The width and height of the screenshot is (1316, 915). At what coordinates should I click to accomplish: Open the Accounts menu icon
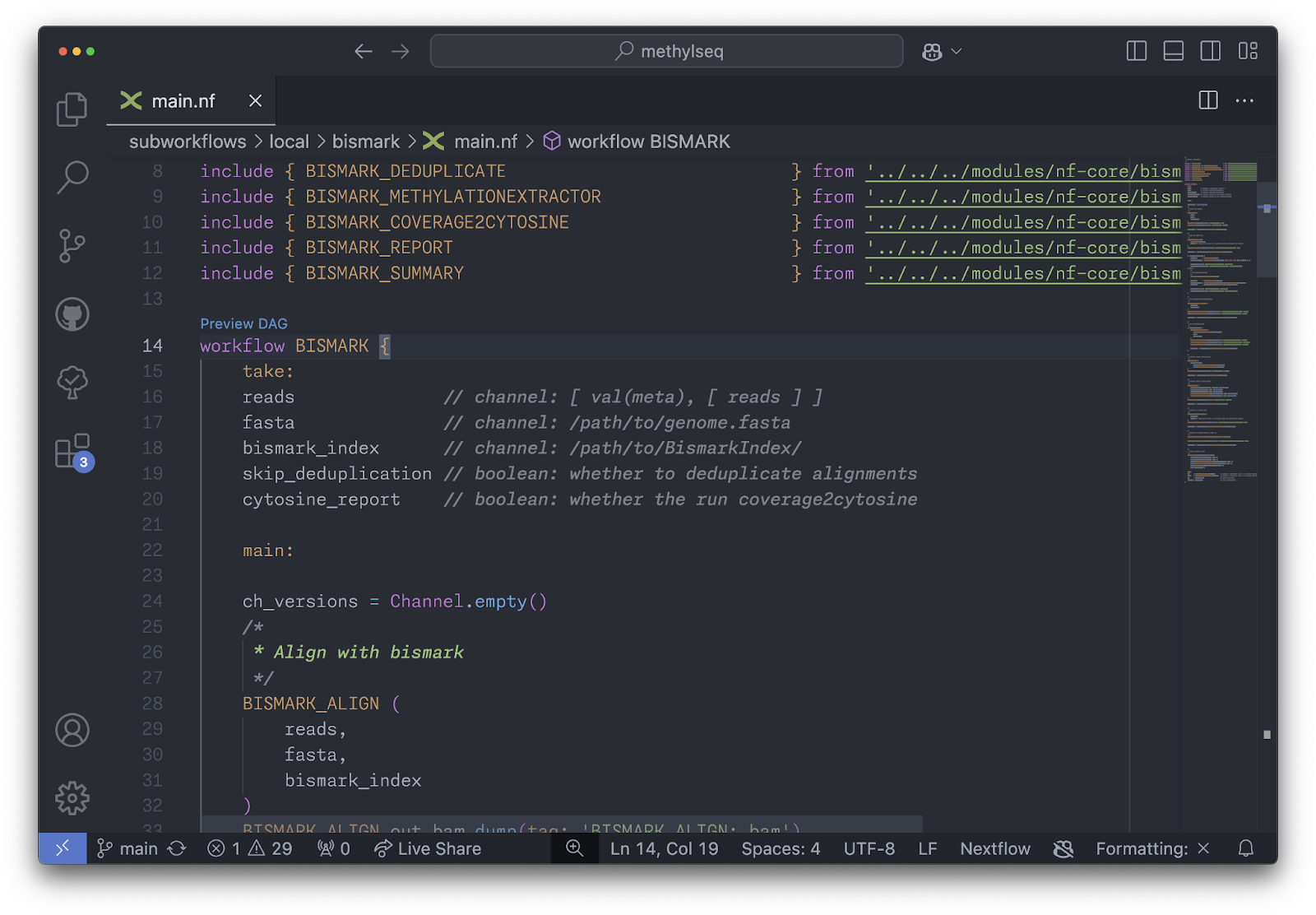pos(72,730)
